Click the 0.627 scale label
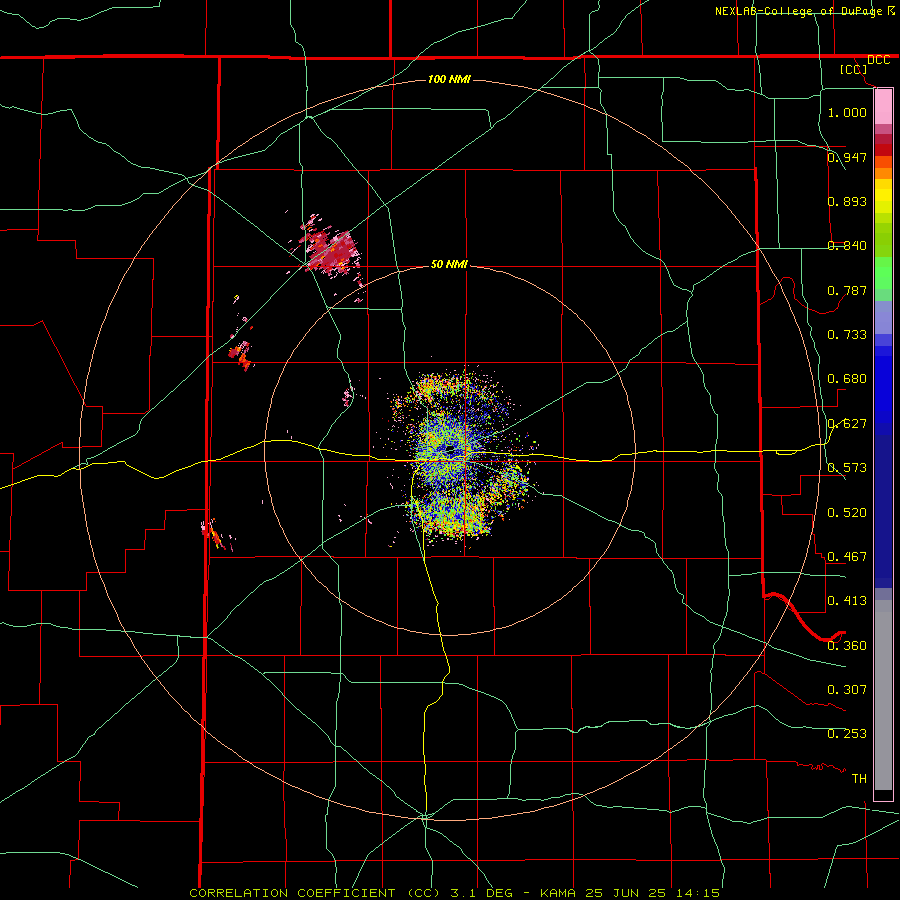Viewport: 900px width, 900px height. 847,424
